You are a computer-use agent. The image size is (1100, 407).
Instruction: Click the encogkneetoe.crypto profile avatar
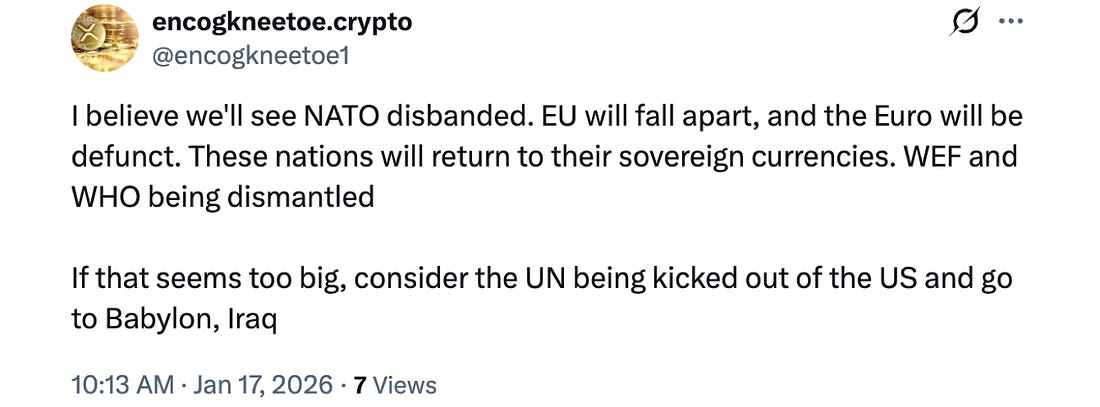(x=103, y=38)
